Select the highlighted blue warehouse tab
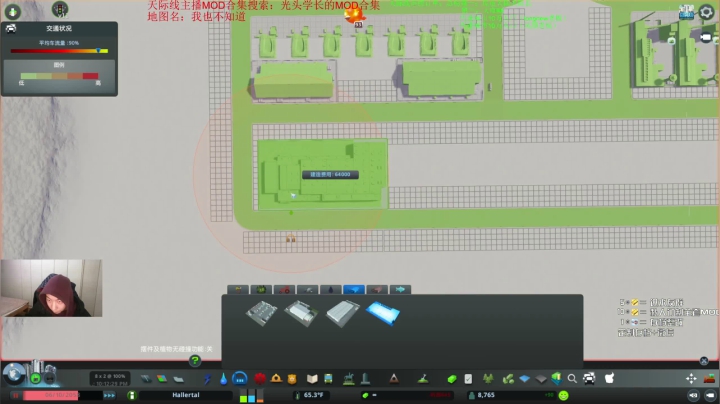 354,290
